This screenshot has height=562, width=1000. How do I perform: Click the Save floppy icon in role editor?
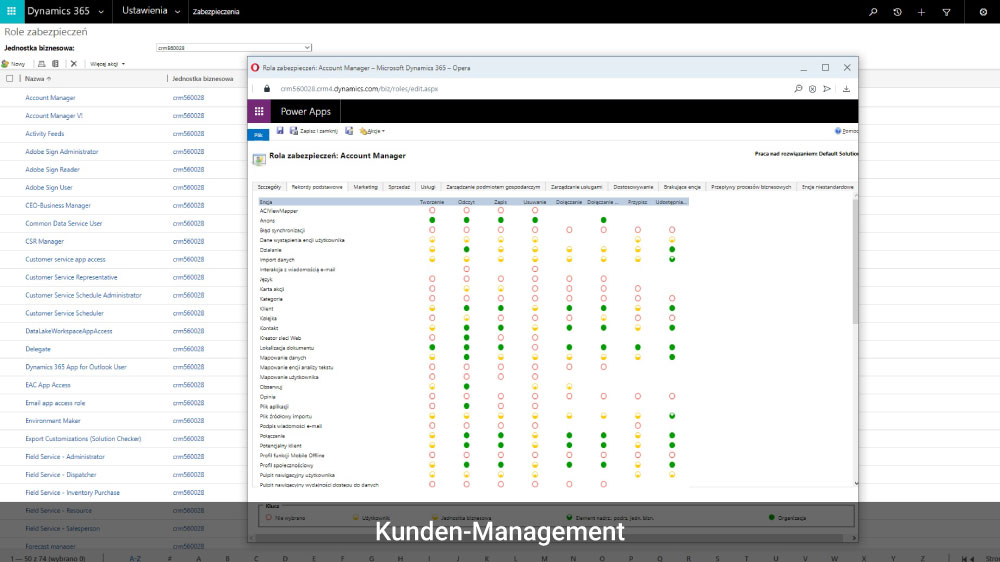279,131
